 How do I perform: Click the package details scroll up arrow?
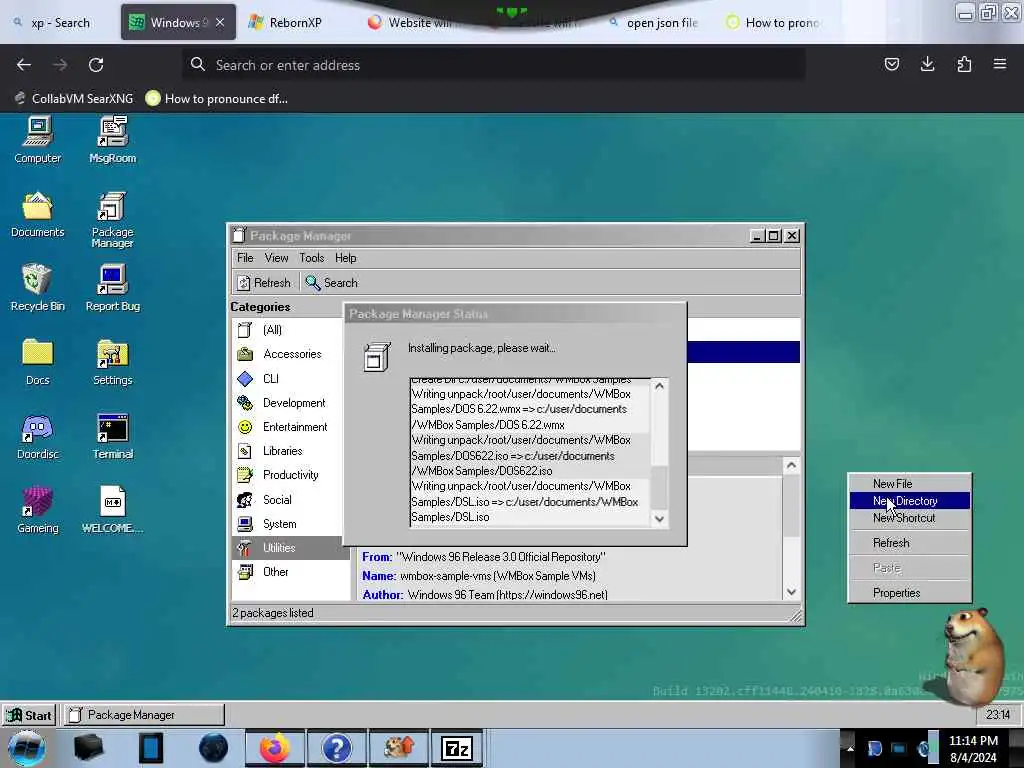792,465
